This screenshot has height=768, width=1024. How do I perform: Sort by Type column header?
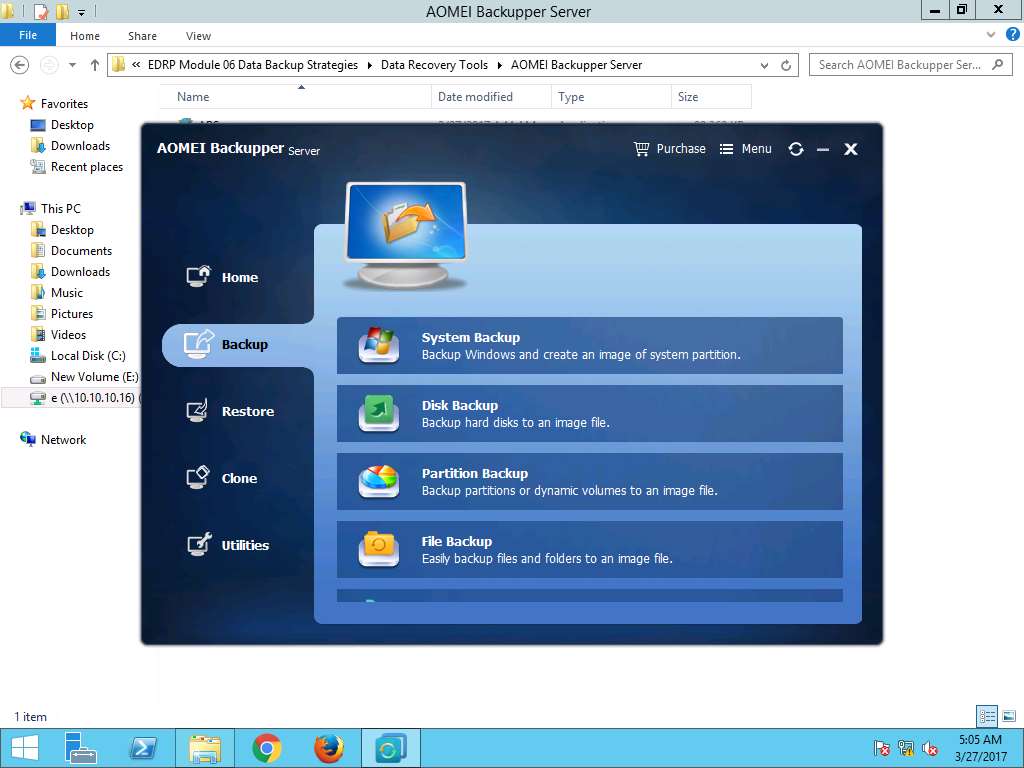click(x=611, y=97)
